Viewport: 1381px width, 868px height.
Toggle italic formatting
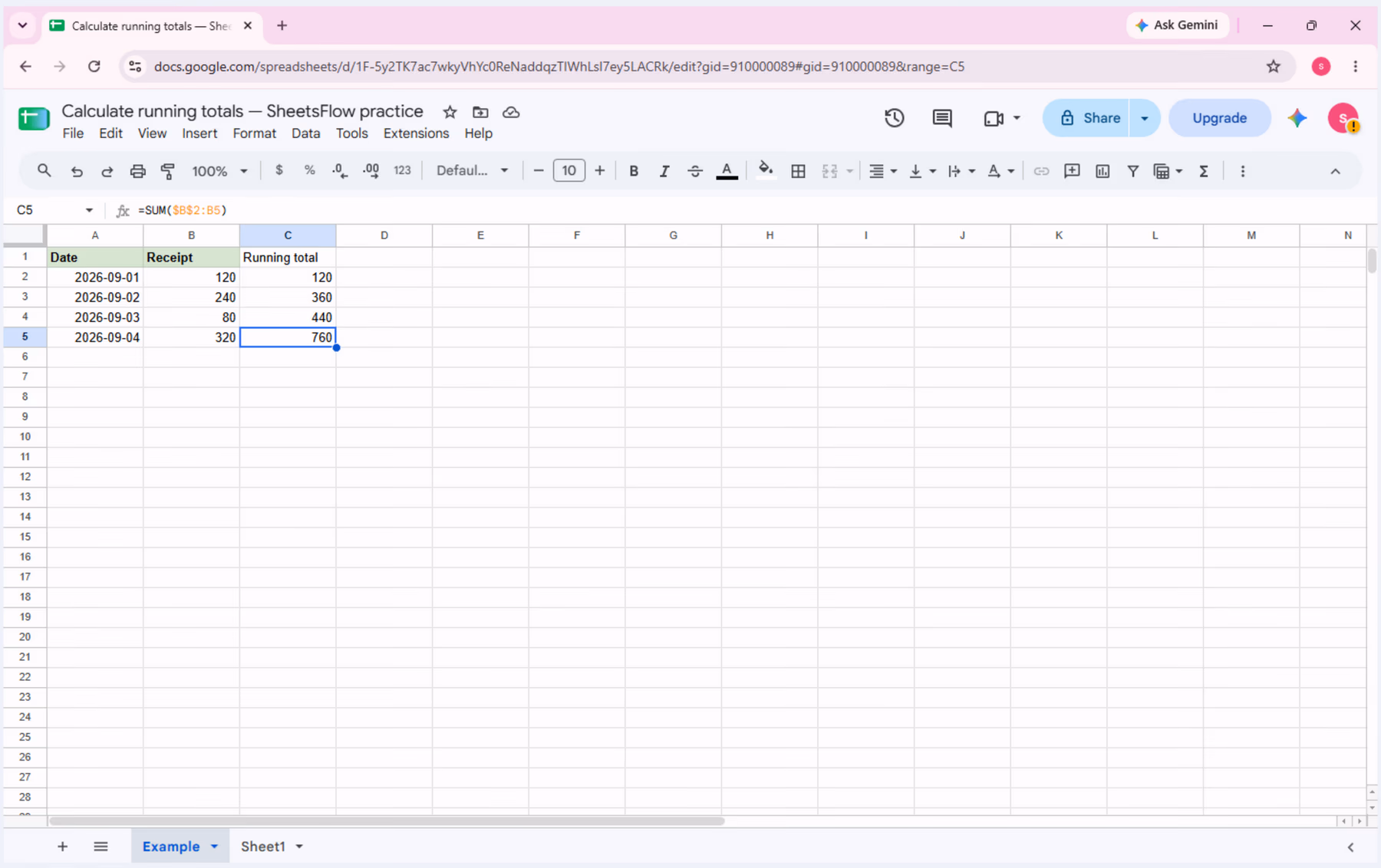664,171
